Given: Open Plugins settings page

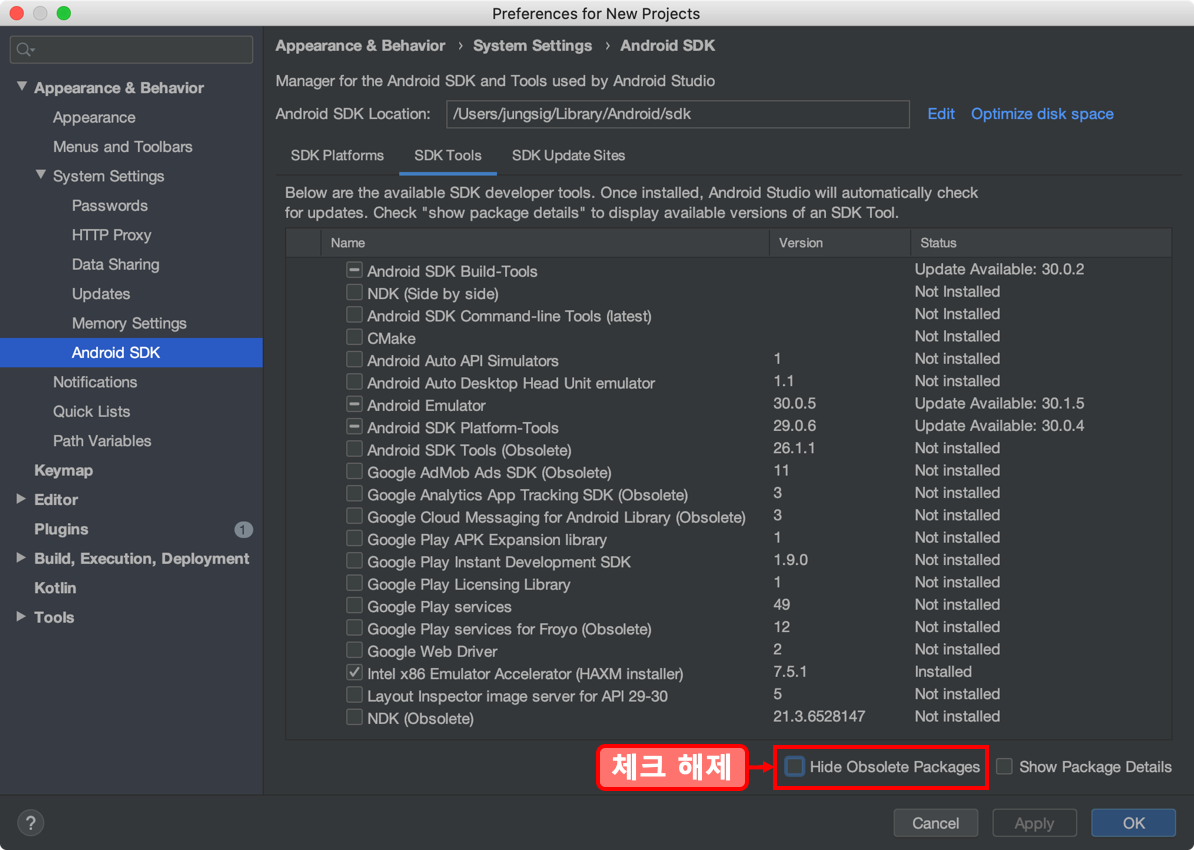Looking at the screenshot, I should click(x=61, y=529).
